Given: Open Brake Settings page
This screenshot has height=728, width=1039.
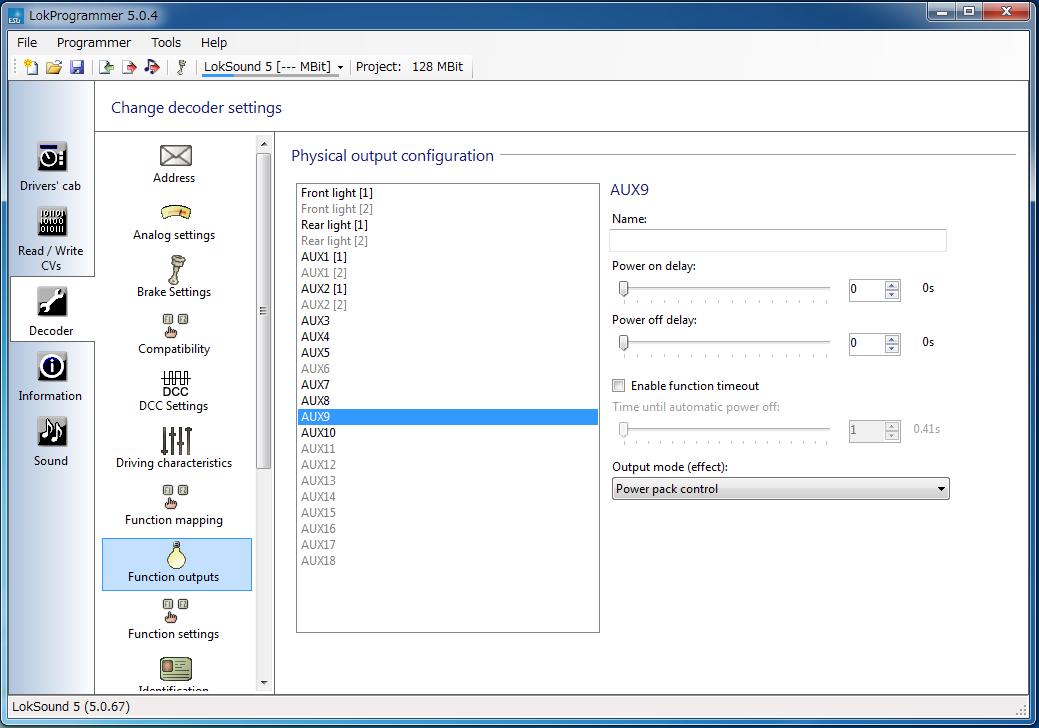Looking at the screenshot, I should point(175,277).
